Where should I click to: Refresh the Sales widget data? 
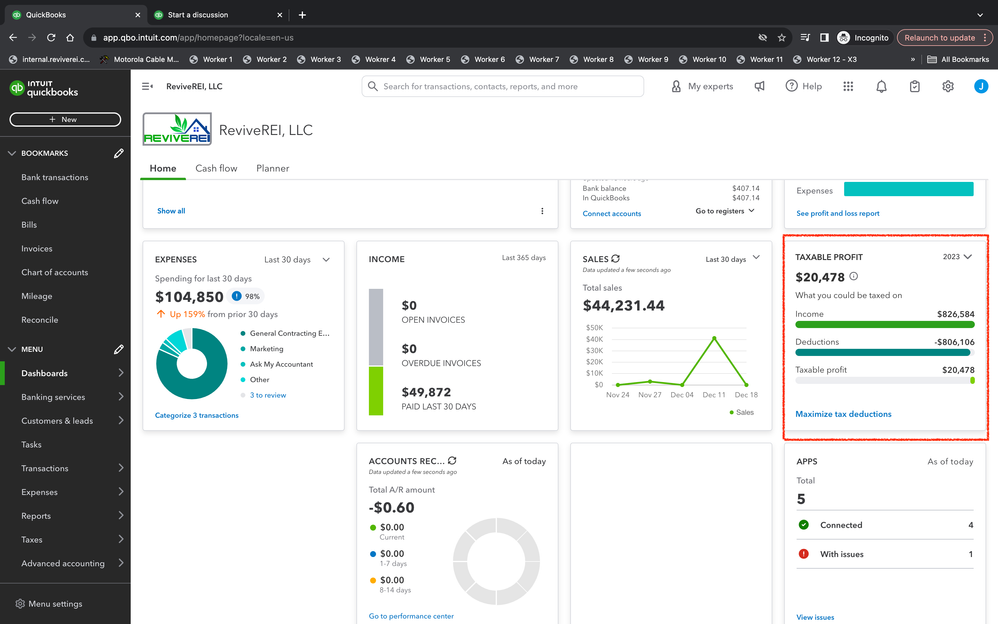click(x=615, y=259)
